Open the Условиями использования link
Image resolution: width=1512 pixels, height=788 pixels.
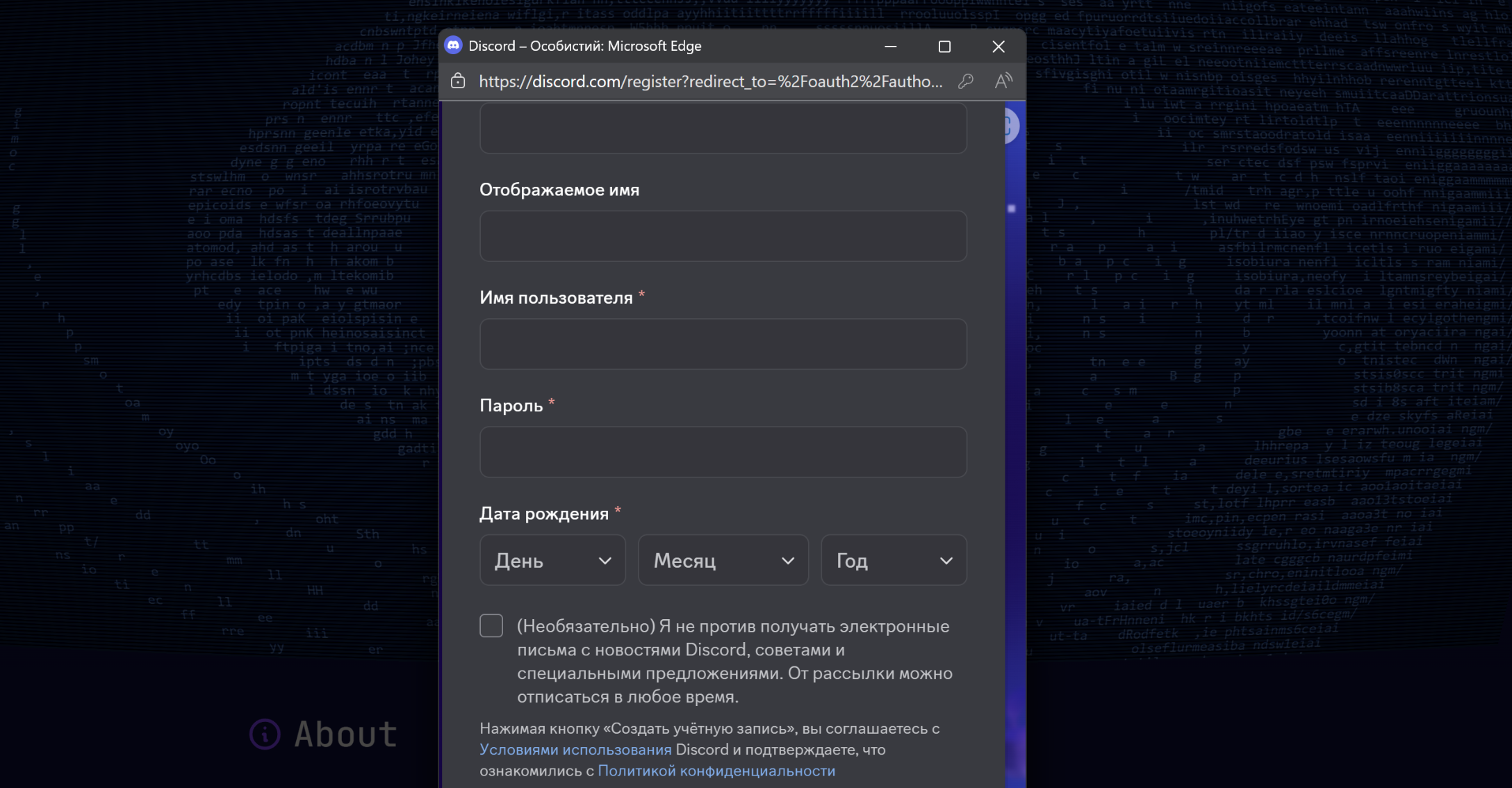click(575, 750)
